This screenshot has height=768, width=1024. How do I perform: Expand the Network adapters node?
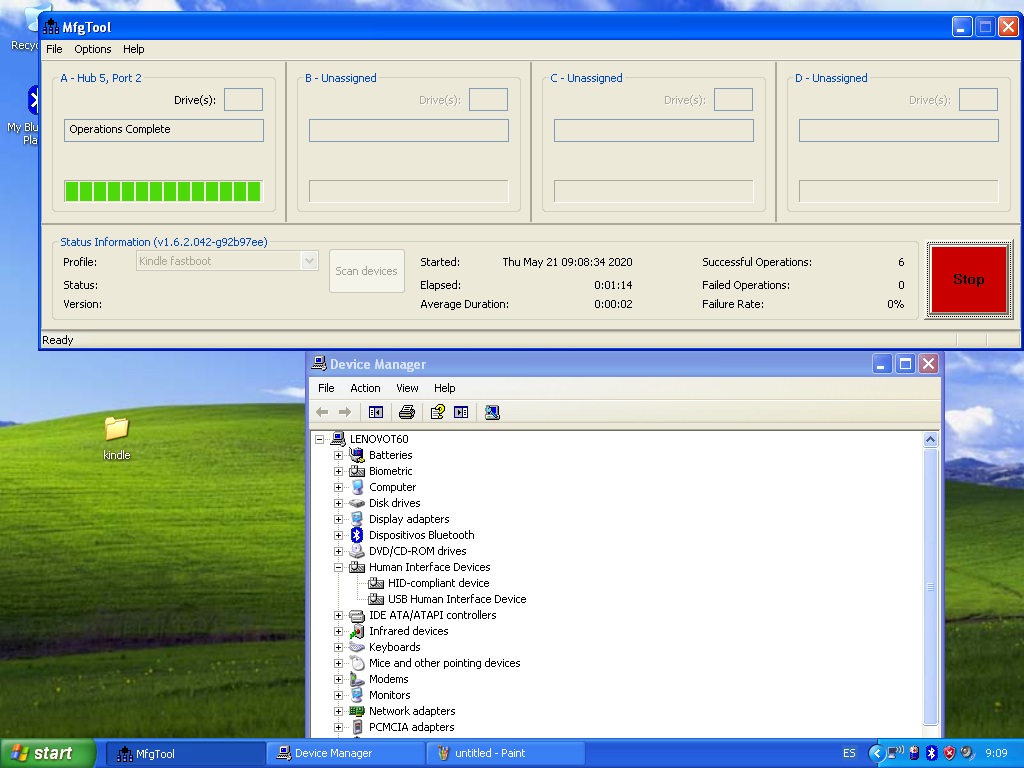click(x=338, y=711)
